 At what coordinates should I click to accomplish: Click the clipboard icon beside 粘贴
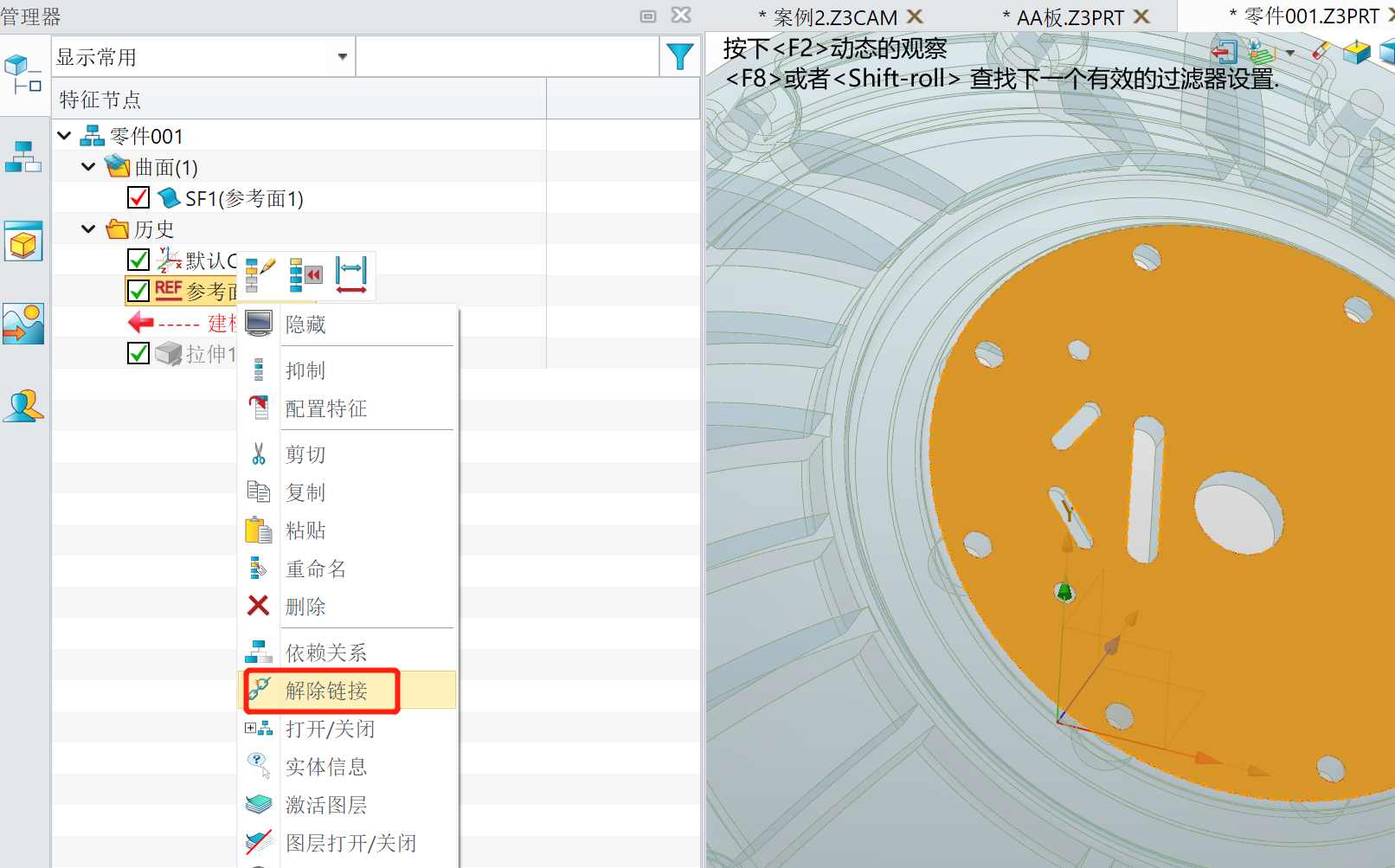(x=259, y=530)
